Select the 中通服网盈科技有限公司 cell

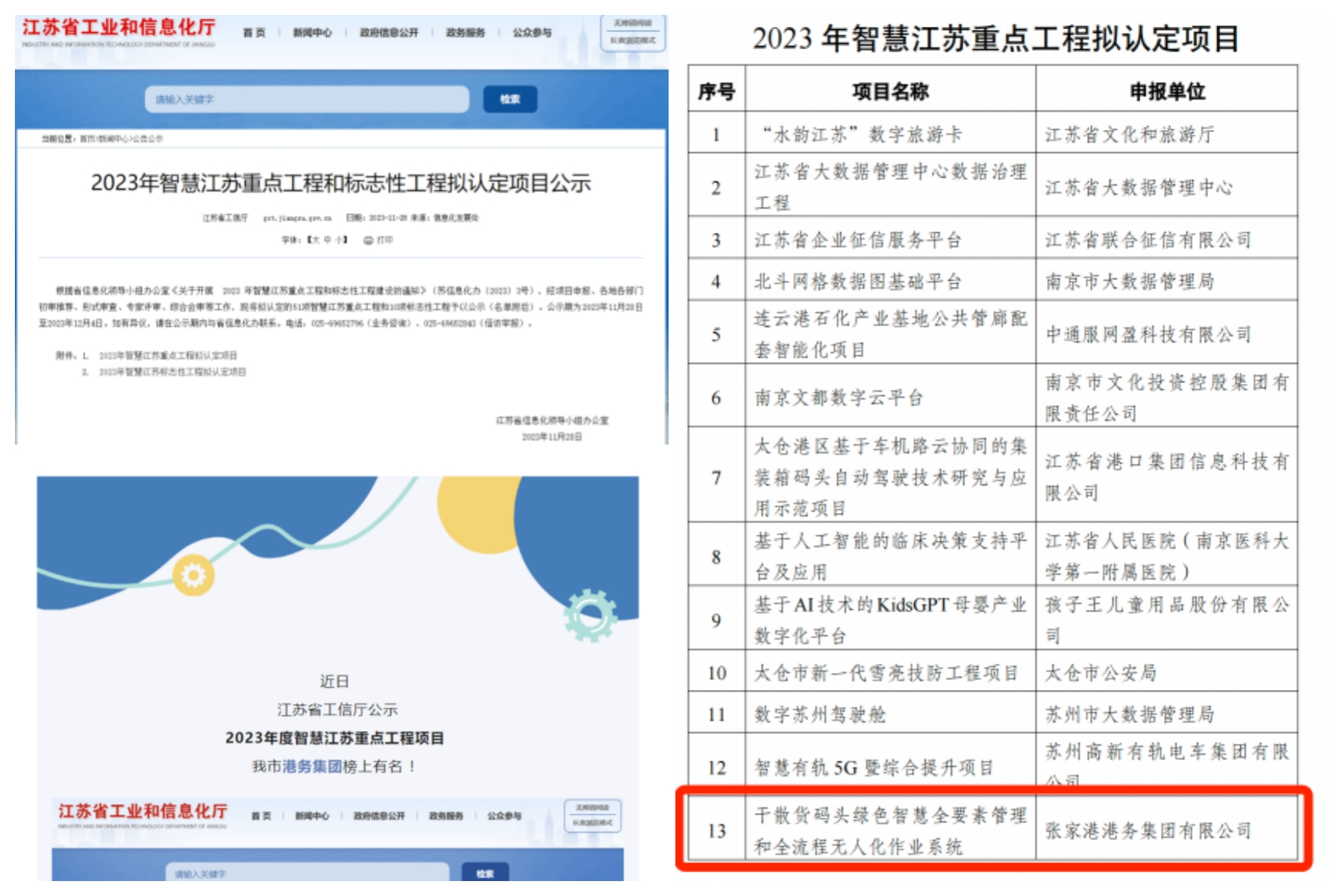click(1166, 334)
